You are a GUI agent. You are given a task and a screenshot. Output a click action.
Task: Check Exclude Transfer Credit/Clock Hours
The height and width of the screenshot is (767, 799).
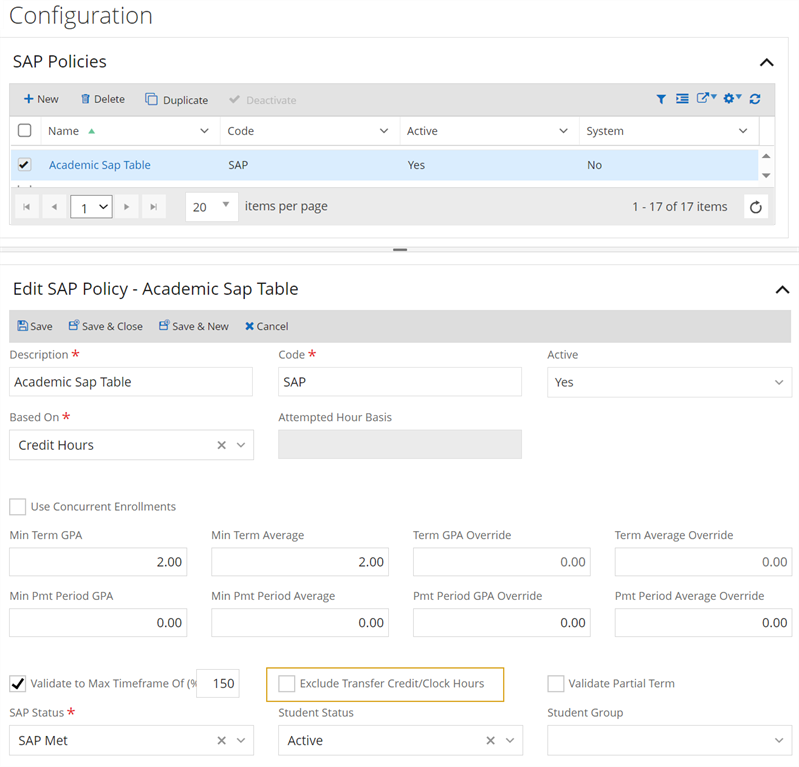point(287,684)
